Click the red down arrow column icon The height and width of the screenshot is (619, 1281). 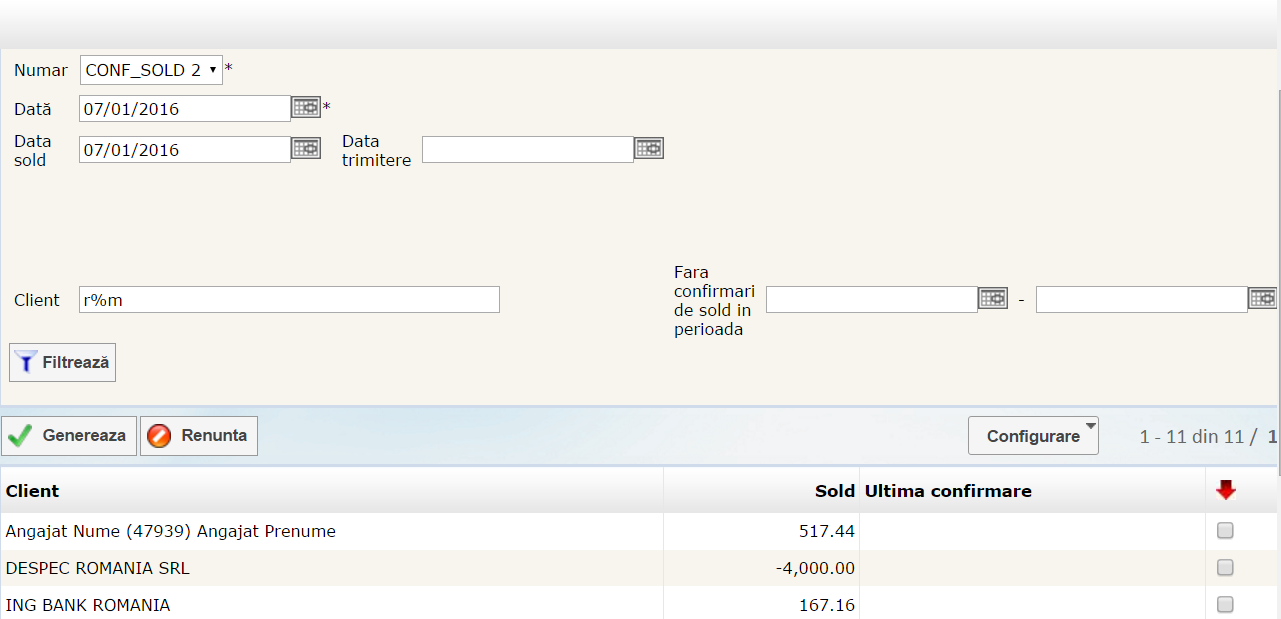pyautogui.click(x=1225, y=490)
